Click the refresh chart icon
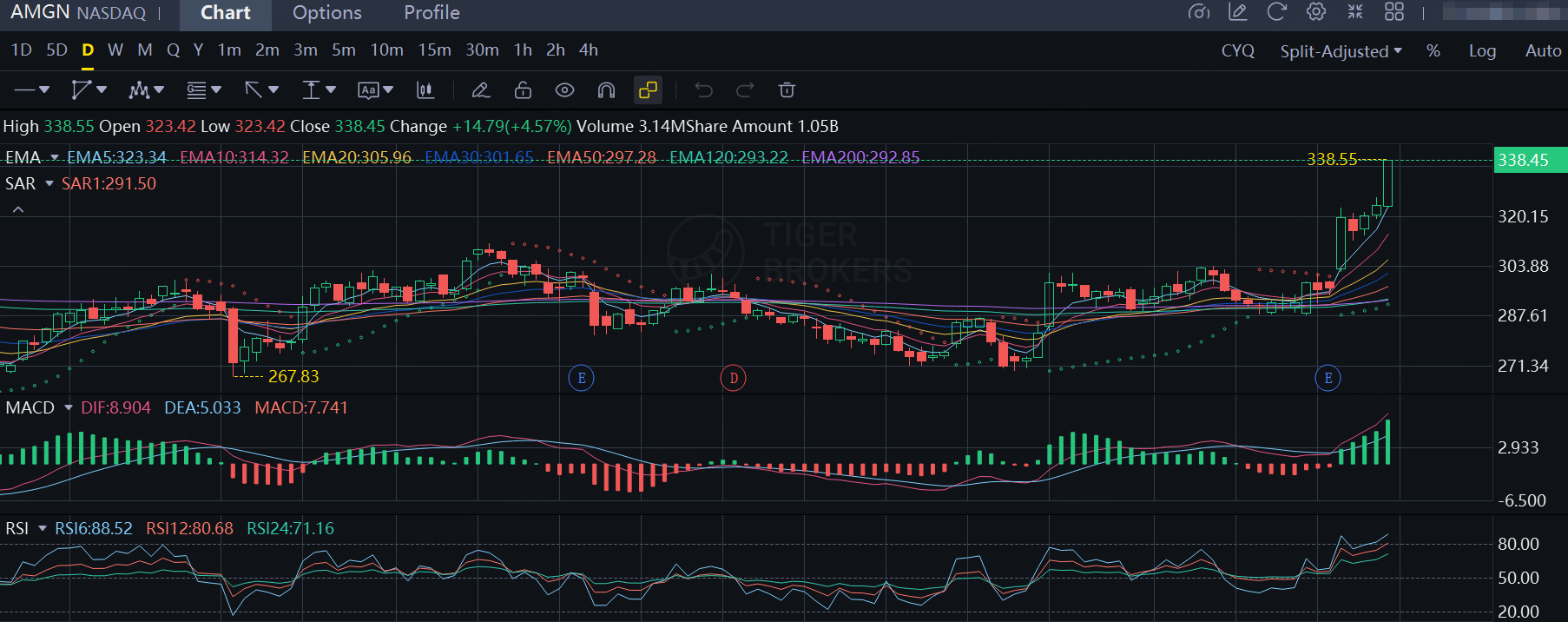 pos(1276,12)
